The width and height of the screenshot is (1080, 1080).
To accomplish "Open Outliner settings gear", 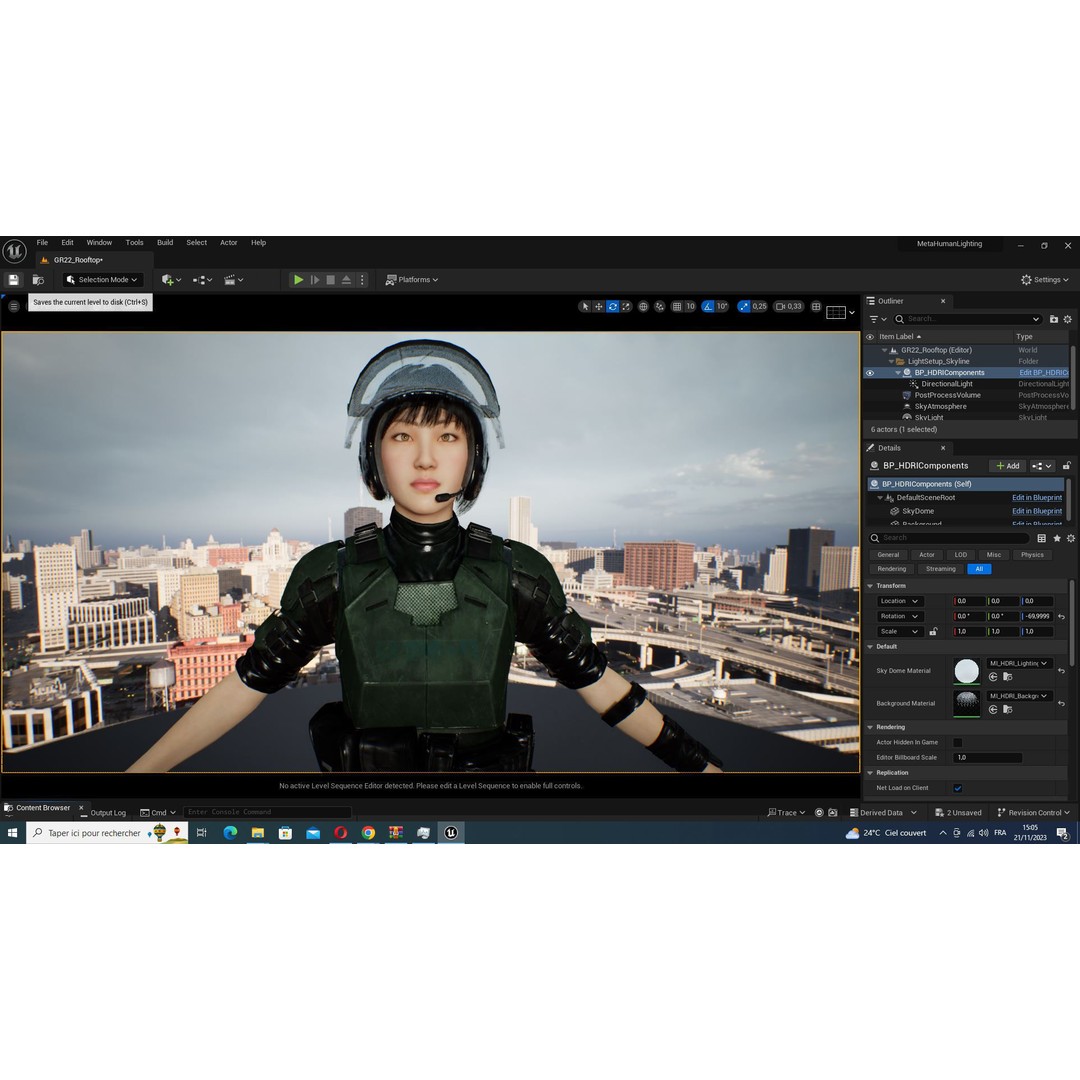I will click(x=1068, y=319).
